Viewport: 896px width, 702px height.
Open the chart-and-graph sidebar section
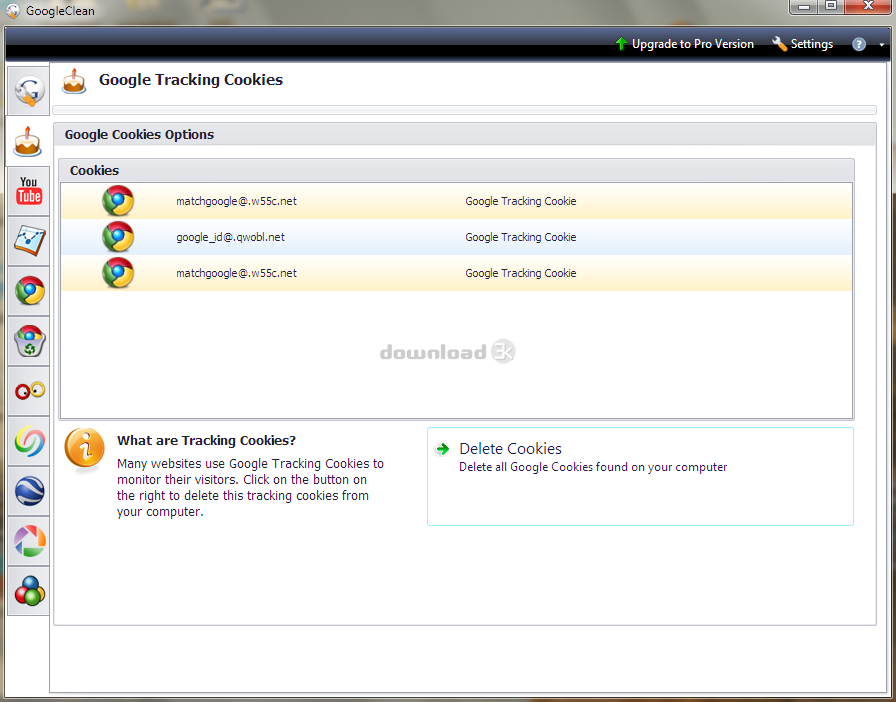click(29, 241)
